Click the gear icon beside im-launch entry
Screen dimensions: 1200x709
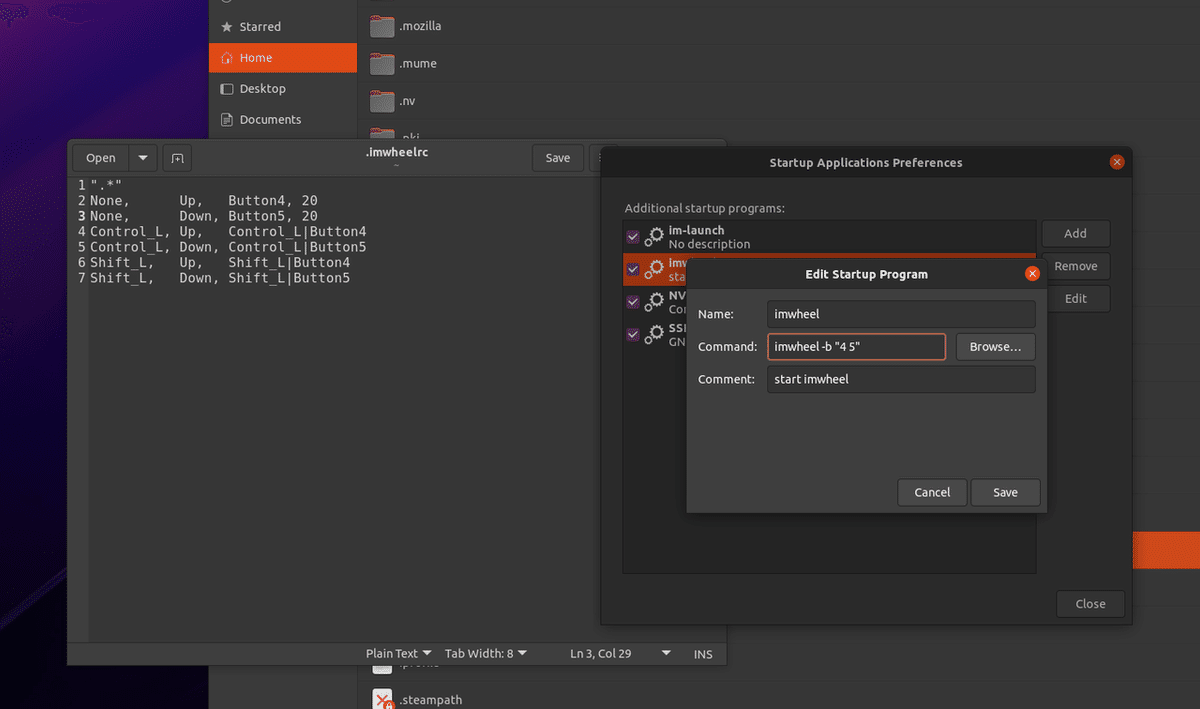(x=654, y=236)
